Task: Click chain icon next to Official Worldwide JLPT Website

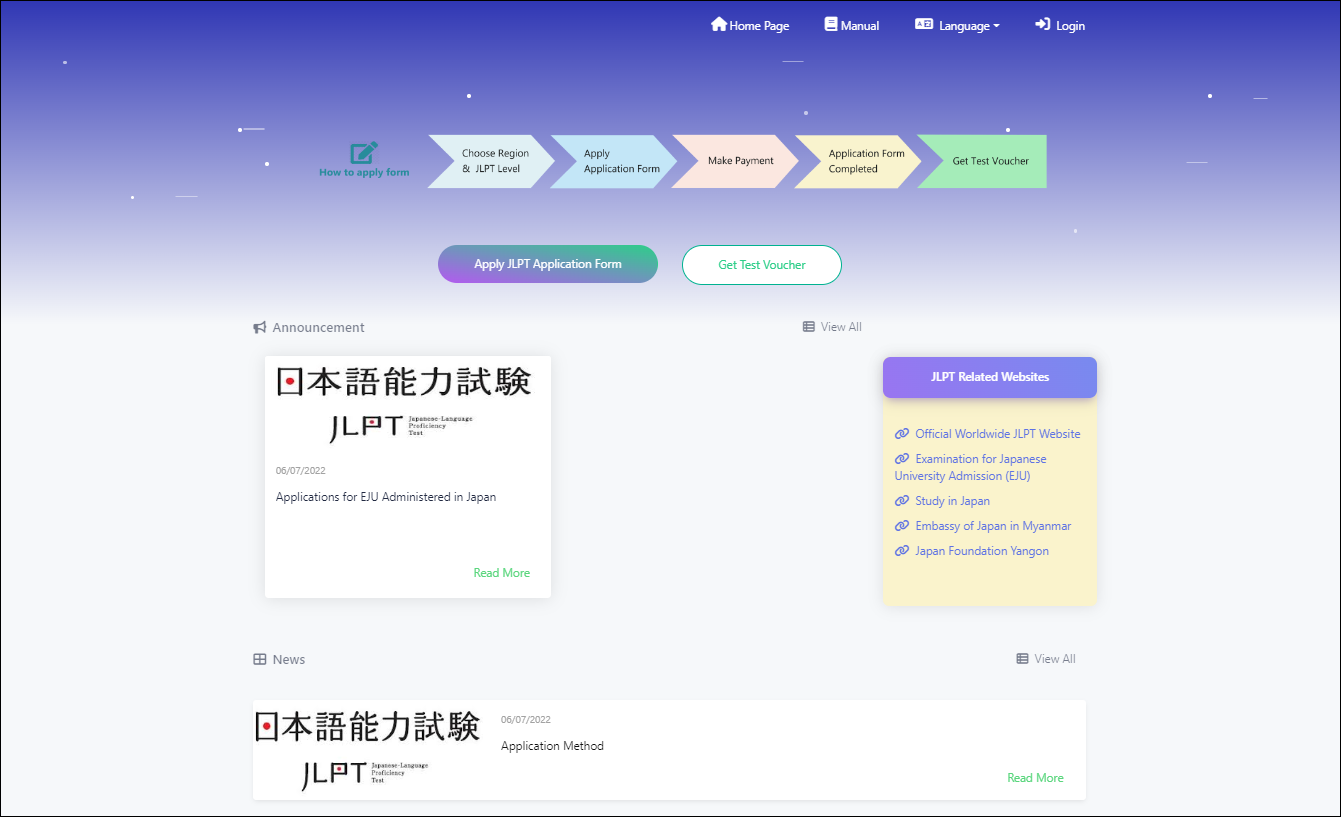Action: (x=902, y=434)
